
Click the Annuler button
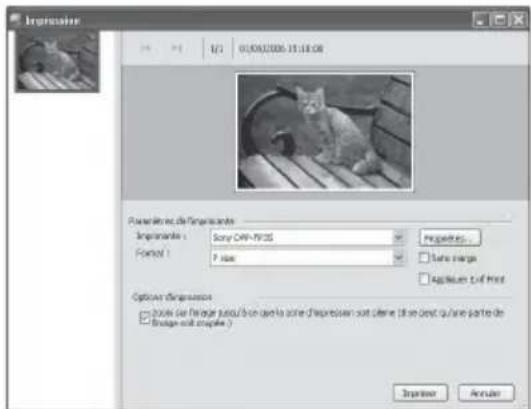pos(486,393)
